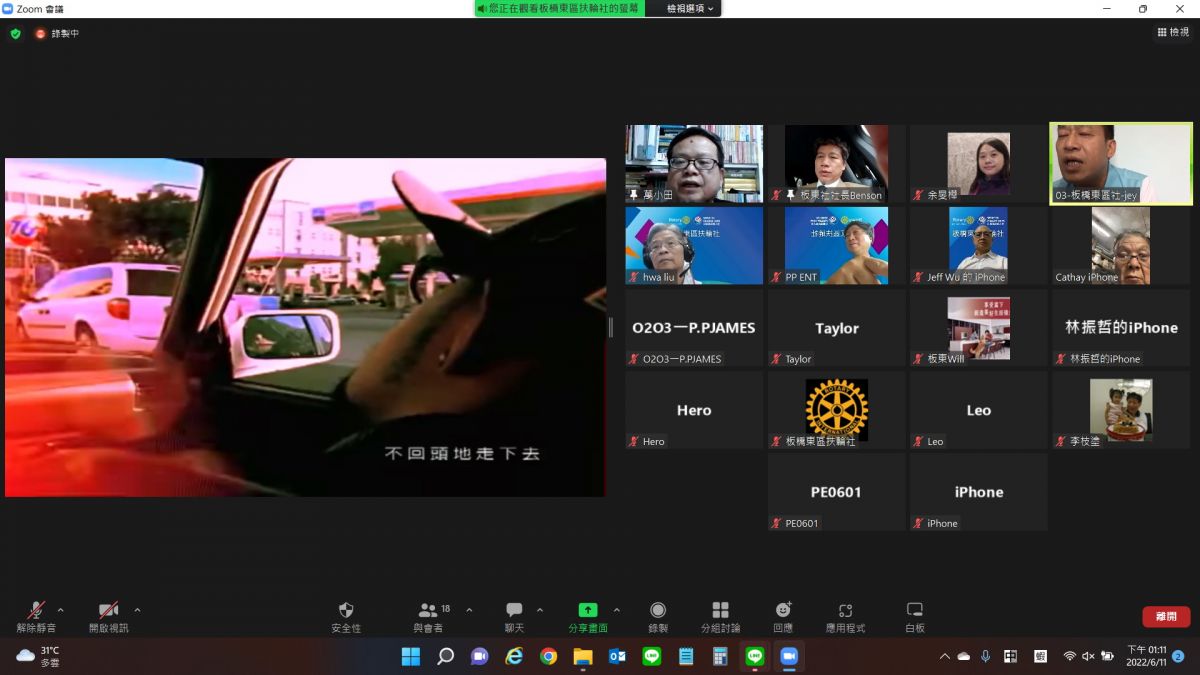This screenshot has width=1200, height=675.
Task: Select the 板橋東區扶輪社 Rotary logo tile
Action: point(837,410)
